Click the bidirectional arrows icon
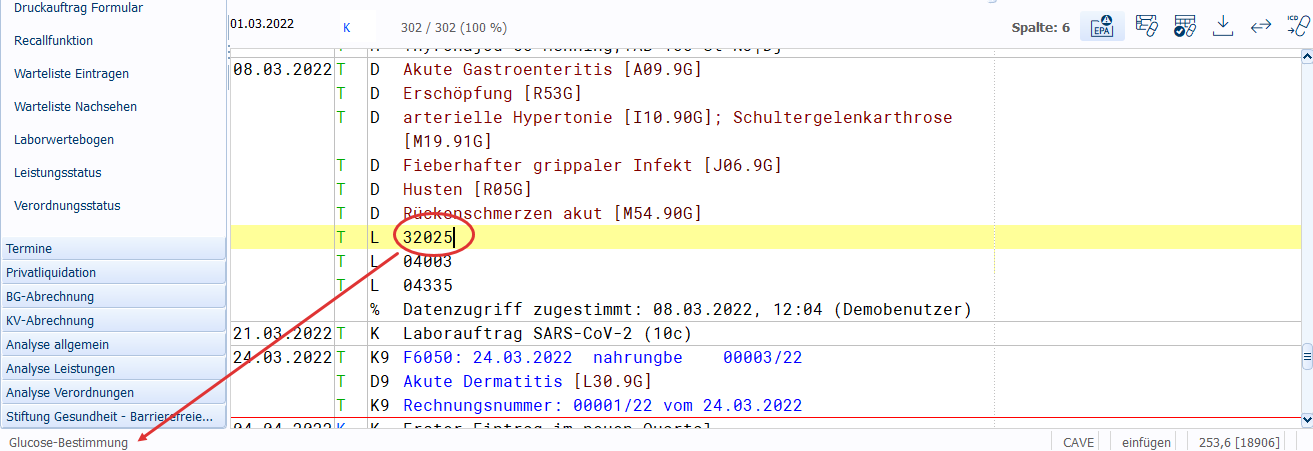Screen dimensions: 1313x451 1260,26
